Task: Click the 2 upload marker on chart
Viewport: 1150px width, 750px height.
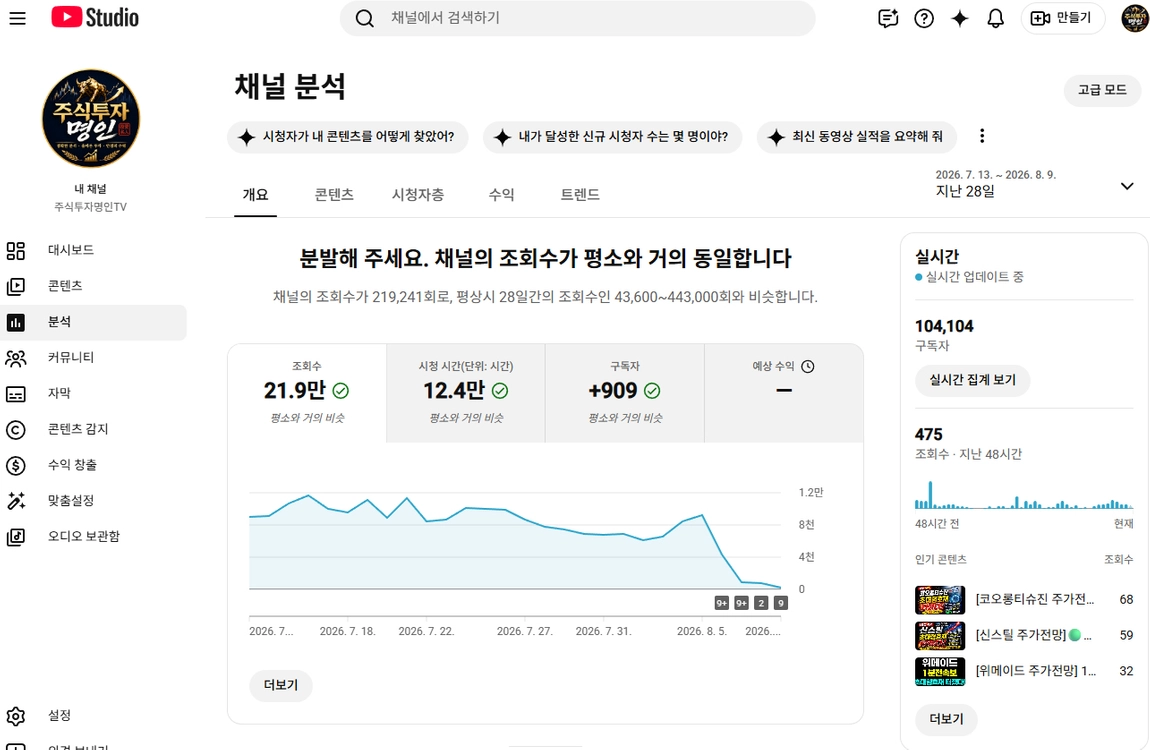Action: [761, 603]
